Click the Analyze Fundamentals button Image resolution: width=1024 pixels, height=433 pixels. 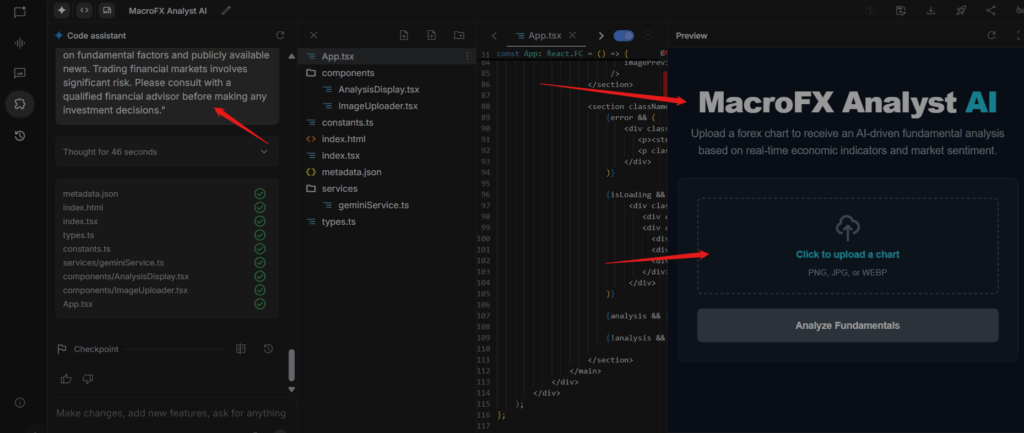[848, 325]
